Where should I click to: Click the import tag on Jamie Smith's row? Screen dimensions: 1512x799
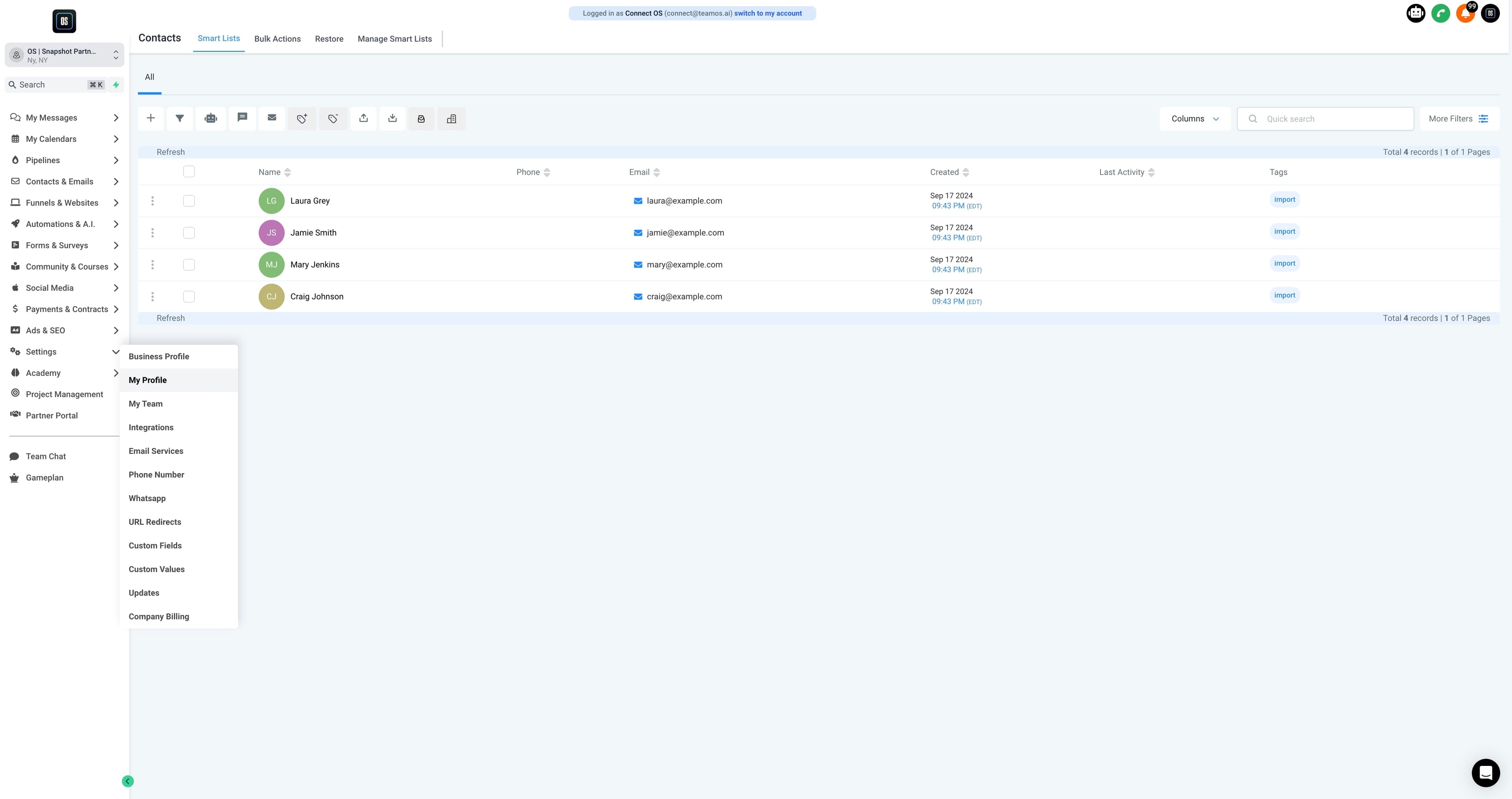[x=1284, y=232]
